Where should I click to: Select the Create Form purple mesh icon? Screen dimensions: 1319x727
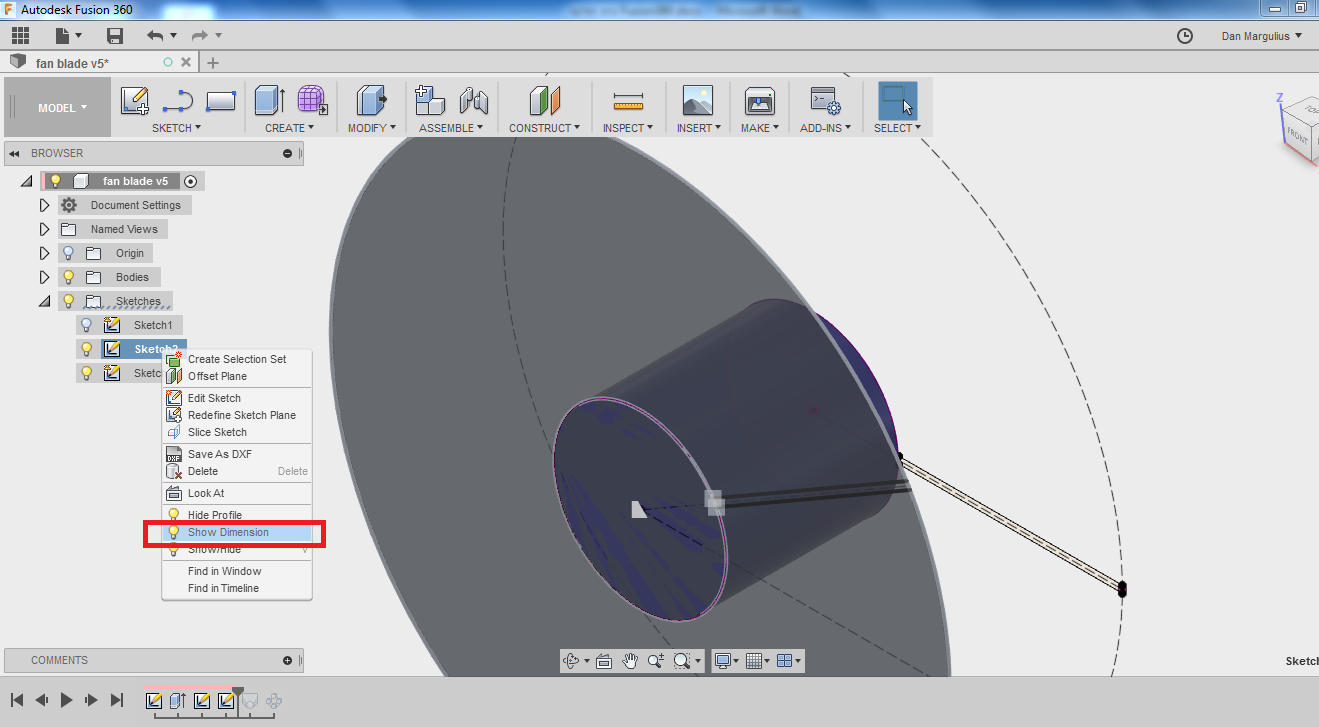pos(312,101)
